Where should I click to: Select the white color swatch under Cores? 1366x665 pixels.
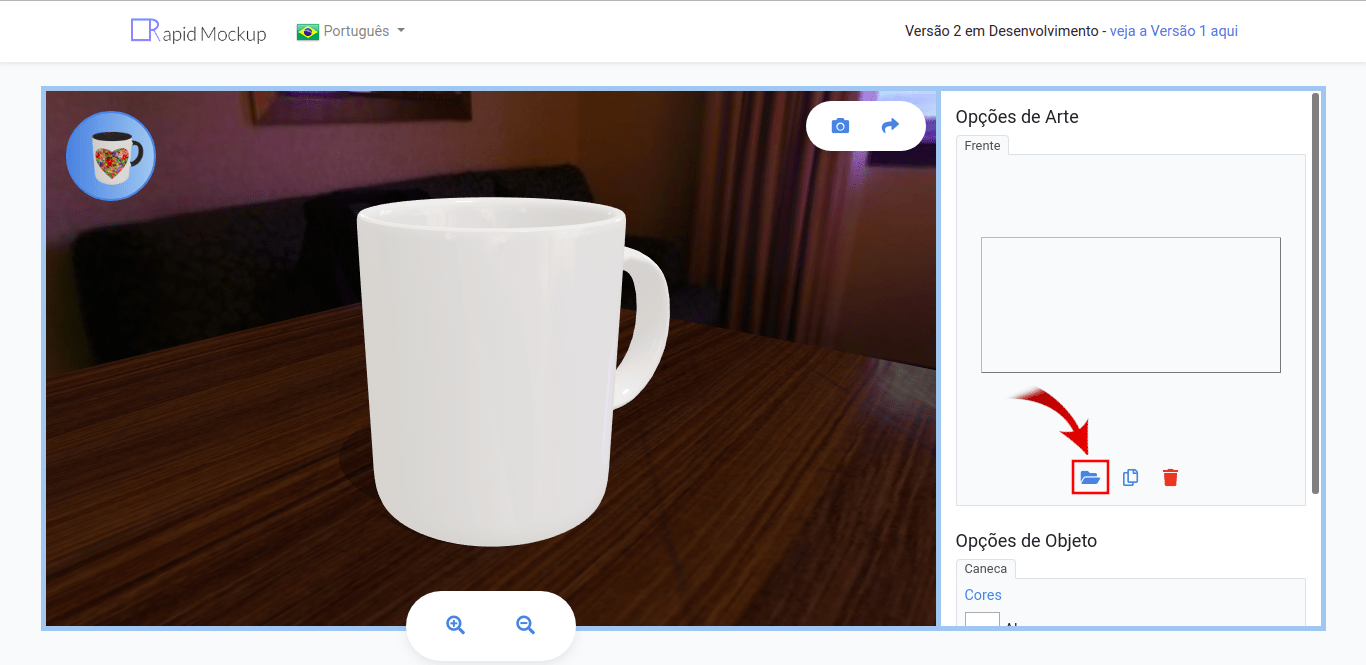(x=982, y=624)
